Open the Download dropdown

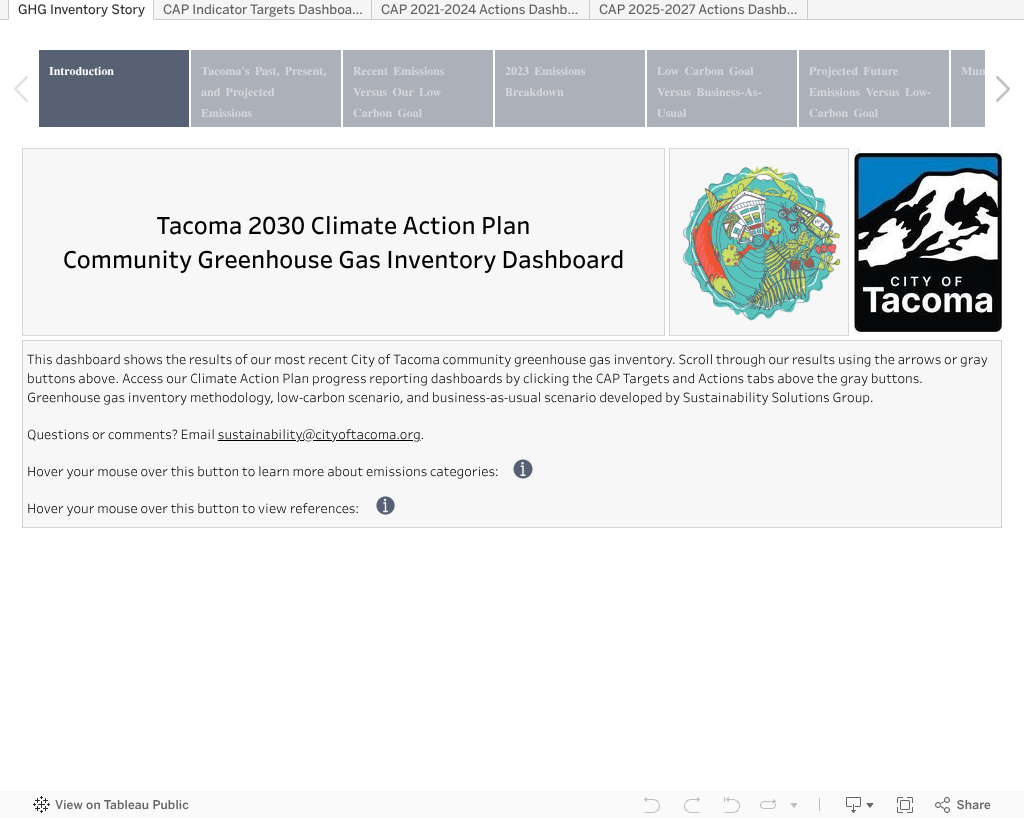(x=859, y=805)
